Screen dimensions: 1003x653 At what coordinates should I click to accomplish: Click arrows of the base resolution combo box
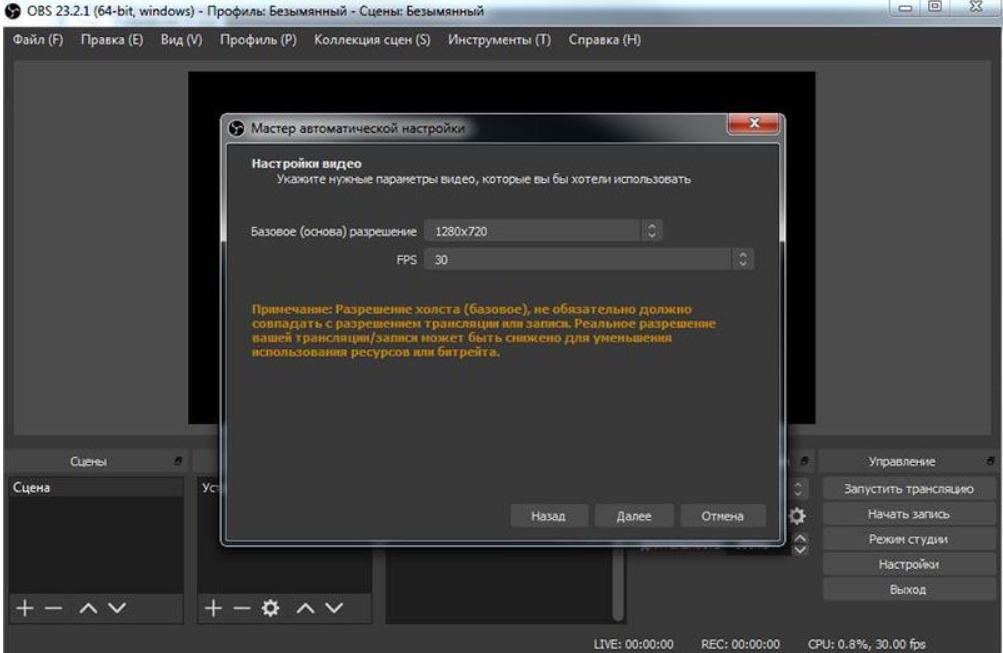click(x=651, y=231)
